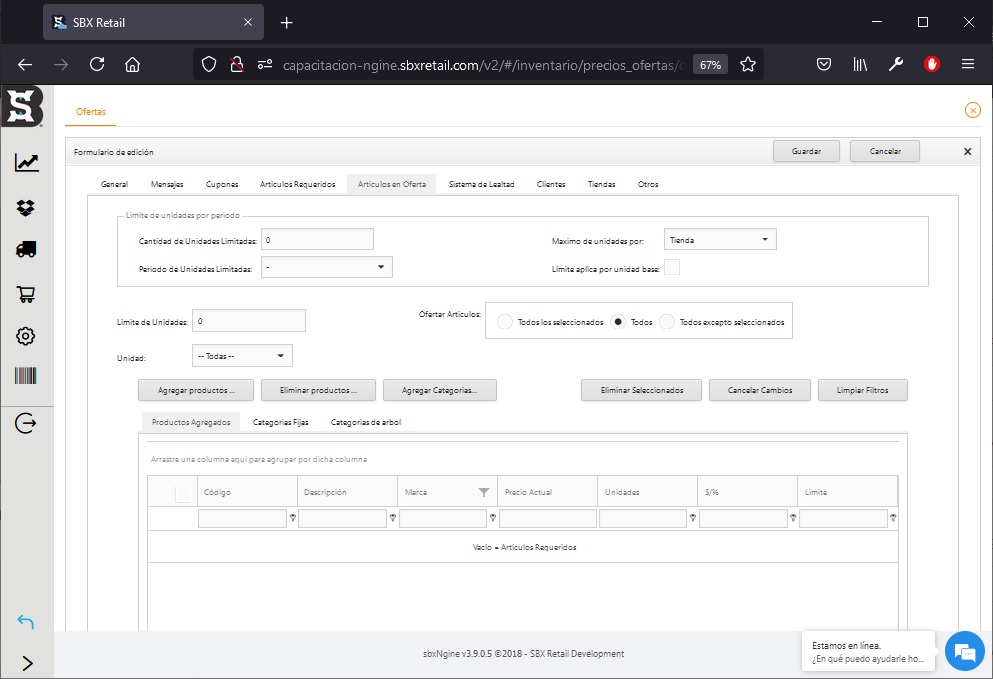Image resolution: width=993 pixels, height=679 pixels.
Task: Click the 'Cantidad de Unidades Limitadas' input field
Action: pos(316,240)
